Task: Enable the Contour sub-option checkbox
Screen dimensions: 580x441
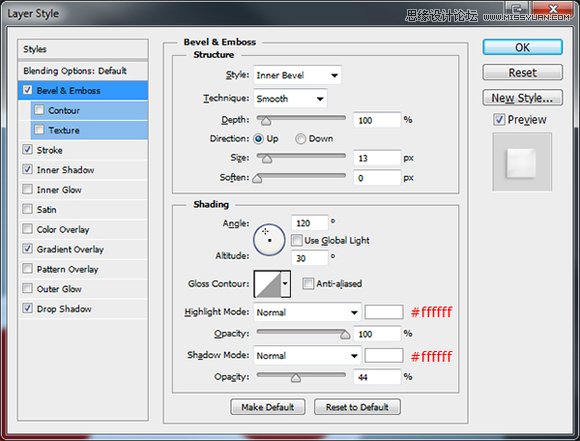Action: click(x=39, y=110)
